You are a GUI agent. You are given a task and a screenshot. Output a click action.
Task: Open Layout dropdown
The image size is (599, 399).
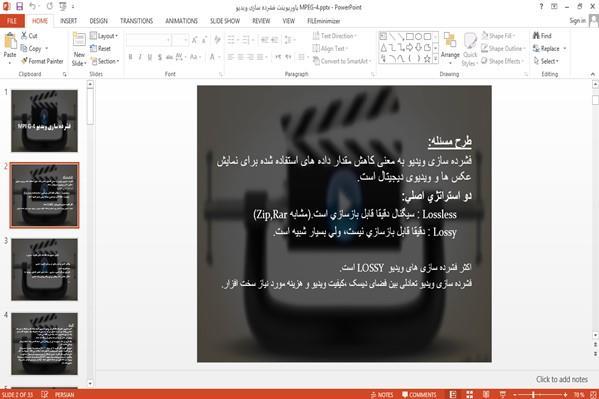click(104, 36)
